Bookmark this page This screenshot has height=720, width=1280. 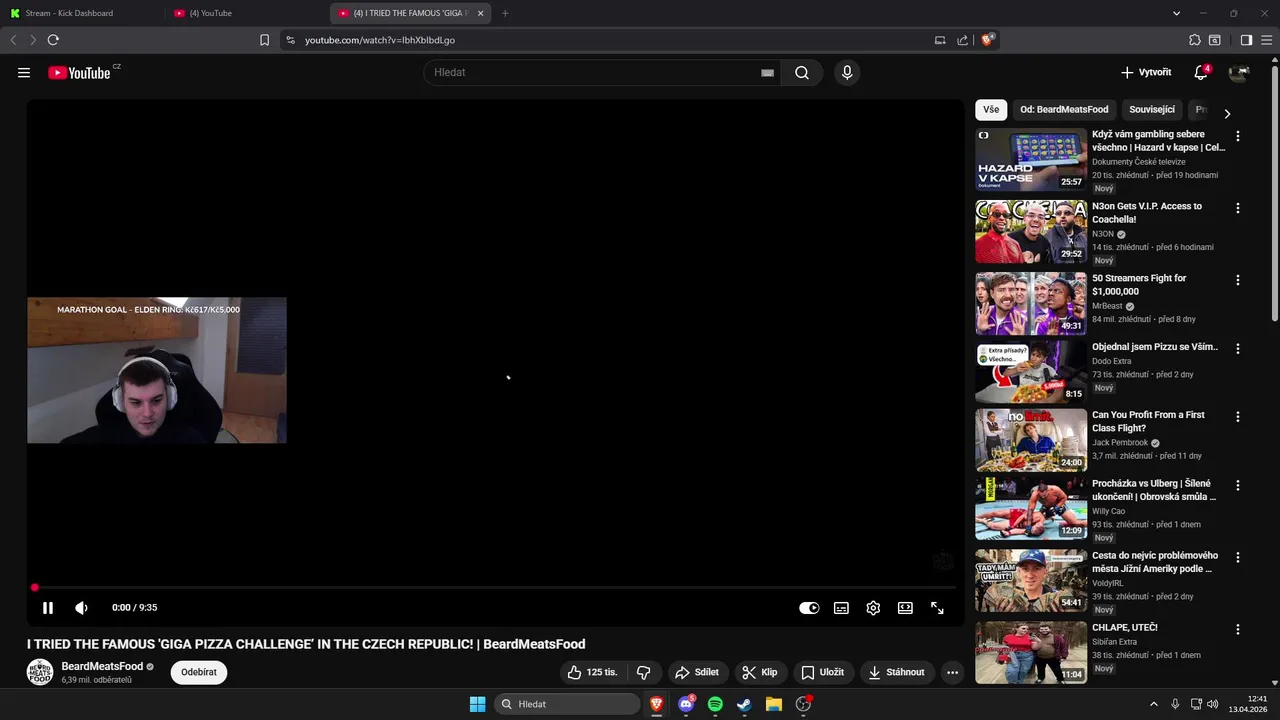click(264, 40)
